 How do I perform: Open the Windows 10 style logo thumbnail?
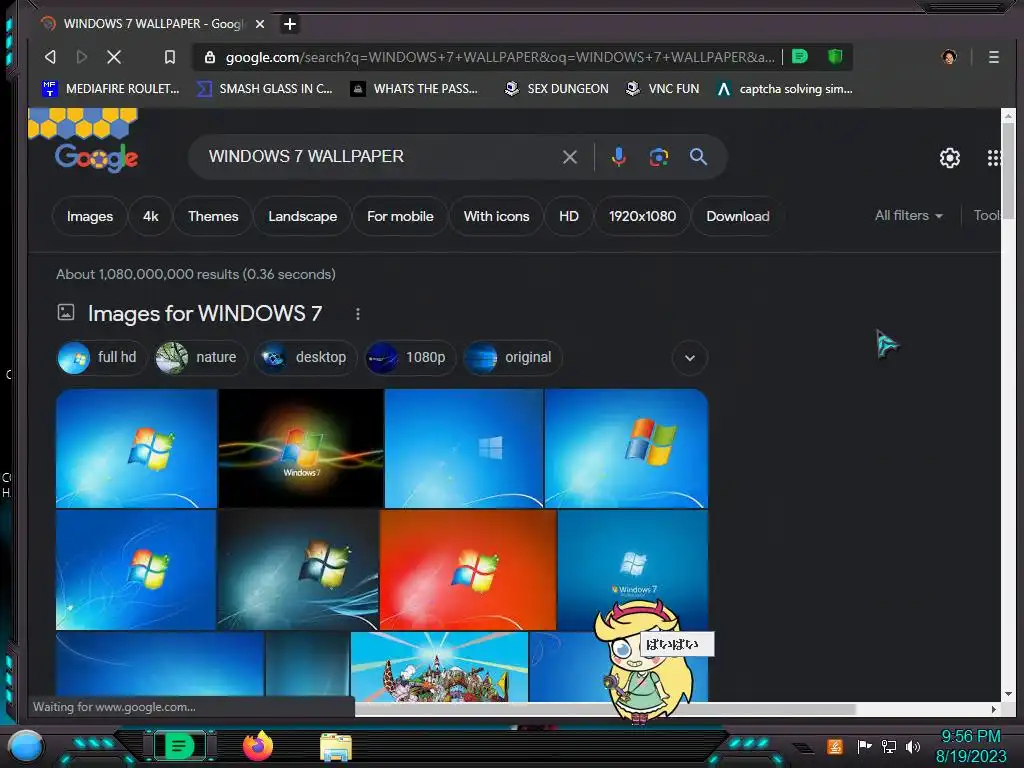464,449
